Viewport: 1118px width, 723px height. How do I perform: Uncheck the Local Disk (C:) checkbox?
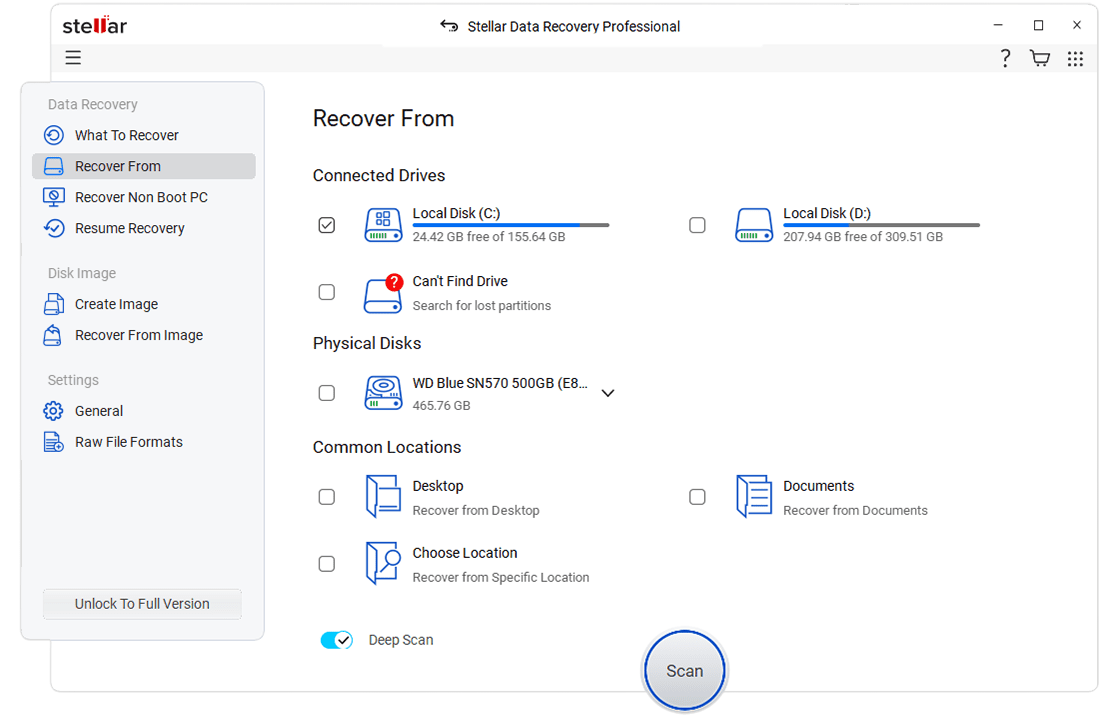tap(327, 226)
